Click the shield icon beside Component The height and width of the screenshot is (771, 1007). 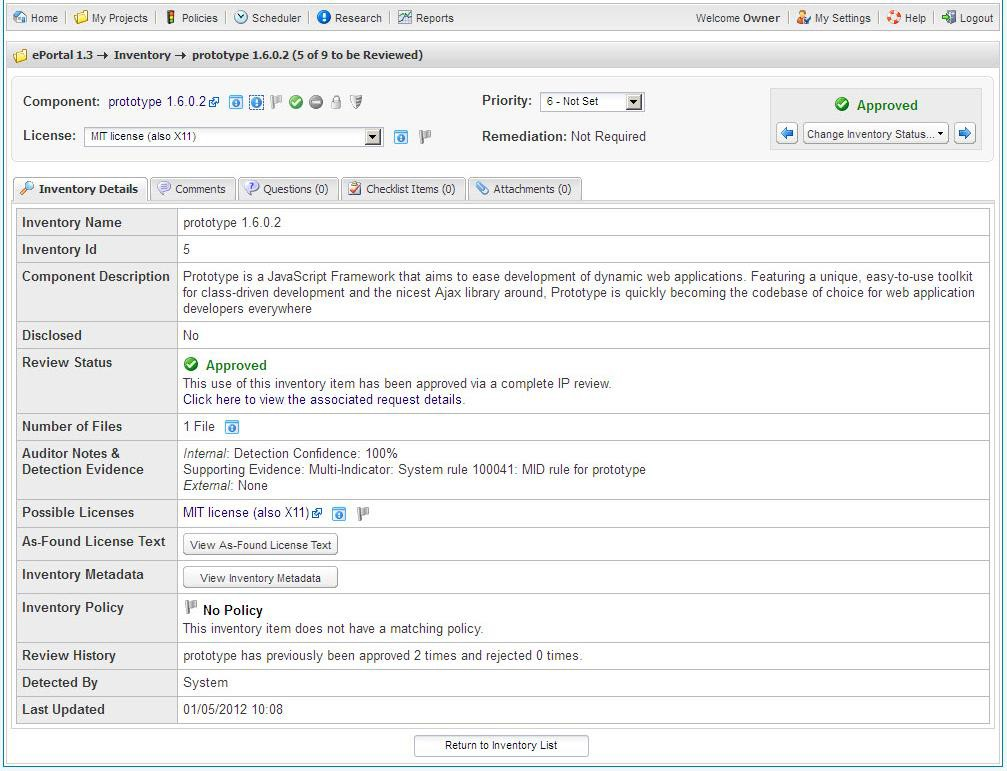click(356, 102)
